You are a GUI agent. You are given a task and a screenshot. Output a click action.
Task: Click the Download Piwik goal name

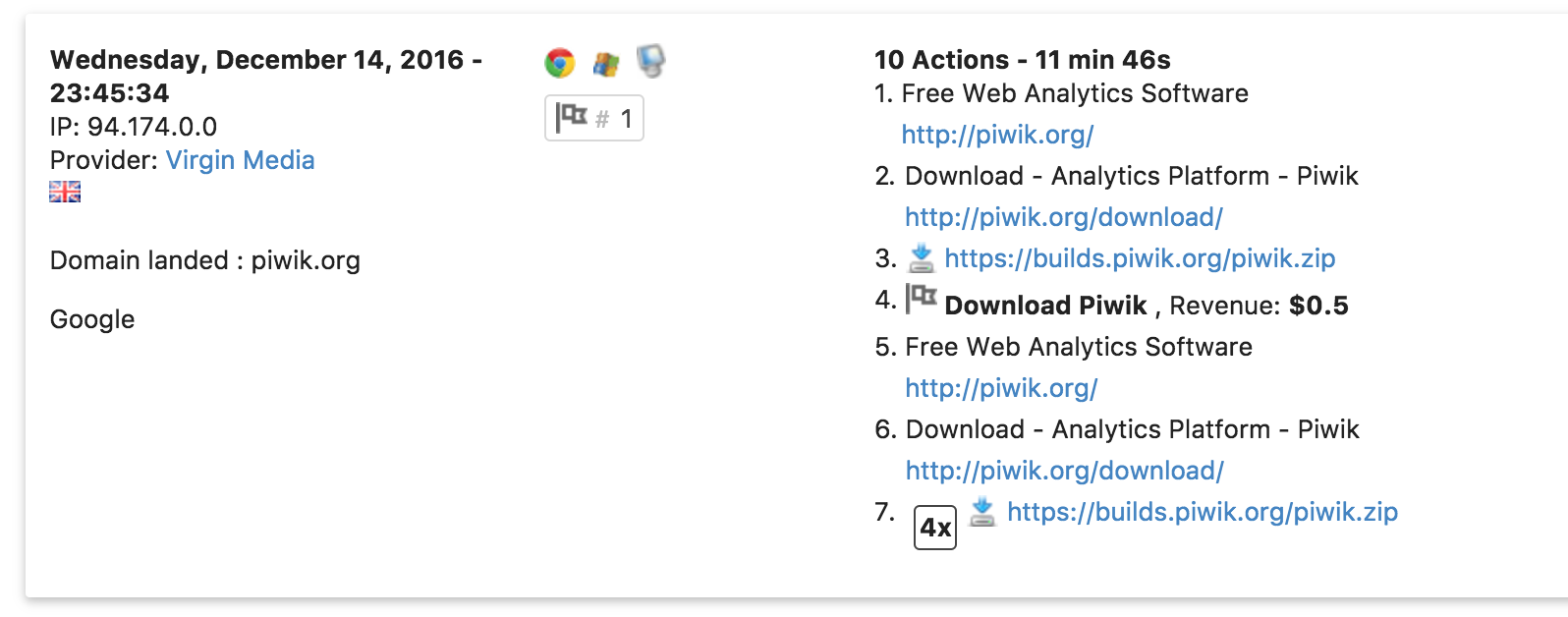[1045, 306]
